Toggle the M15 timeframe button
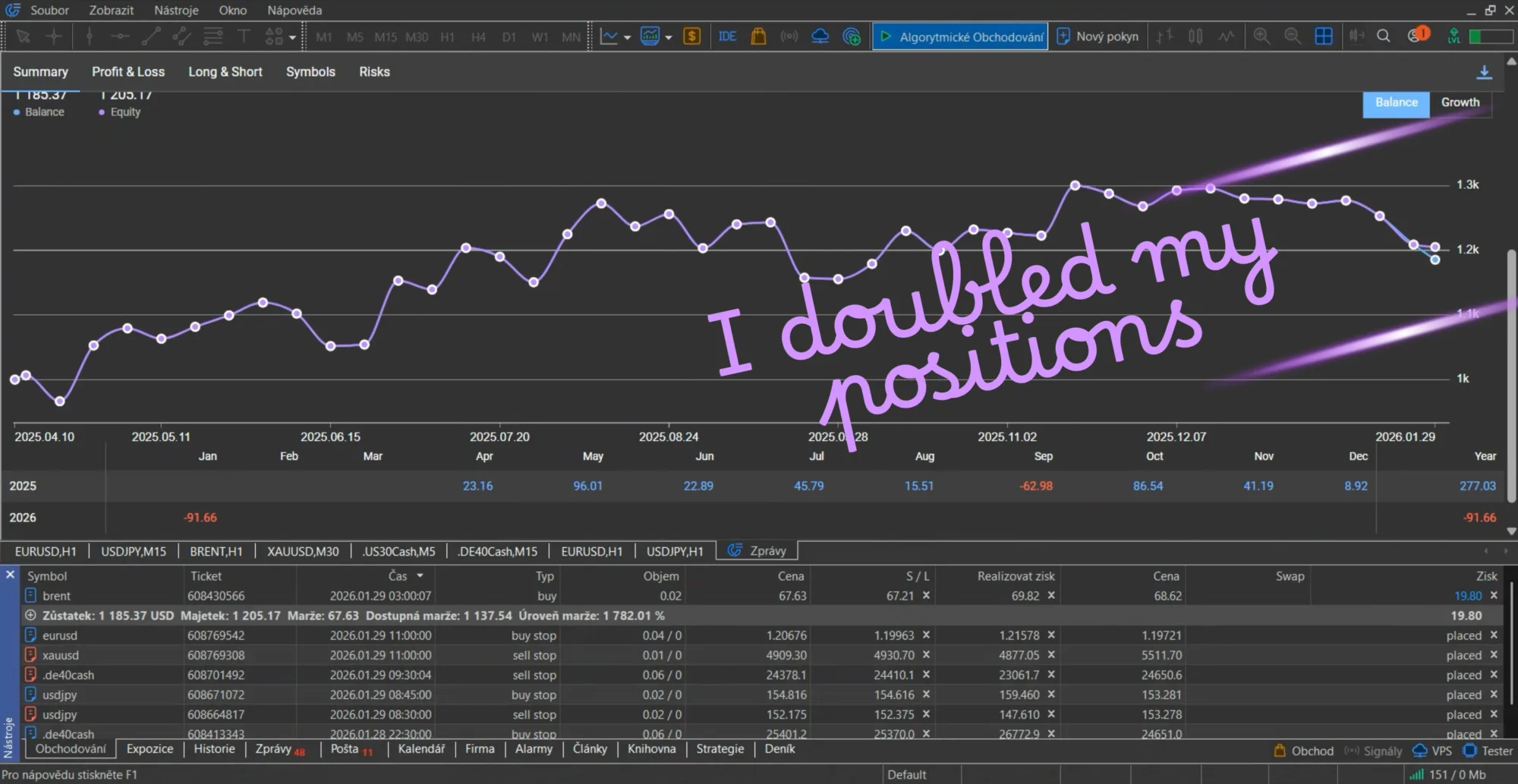Screen dimensions: 1518x784 385,36
